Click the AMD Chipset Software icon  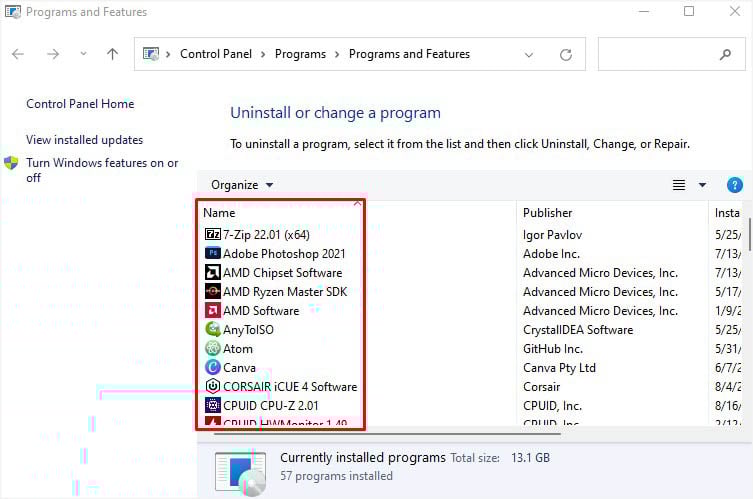213,272
